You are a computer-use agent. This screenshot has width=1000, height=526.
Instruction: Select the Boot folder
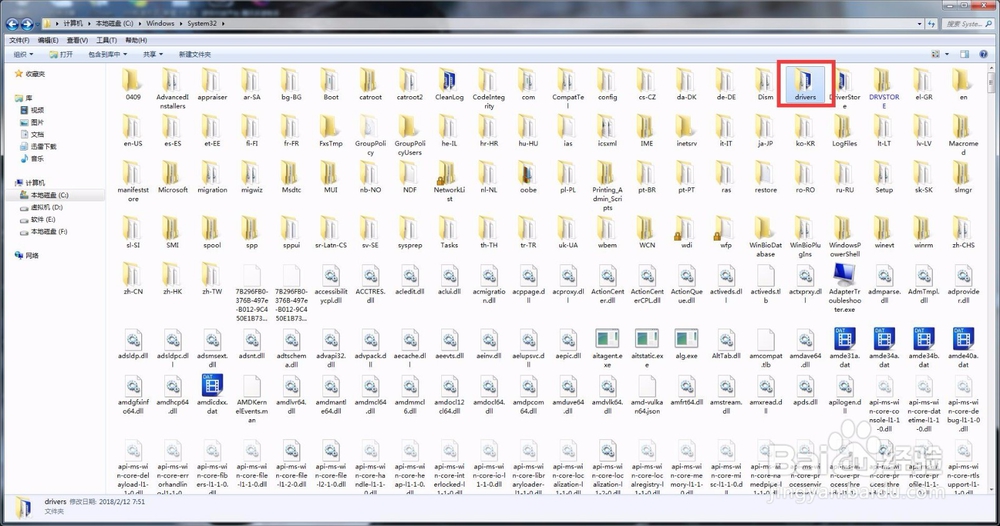[x=331, y=84]
